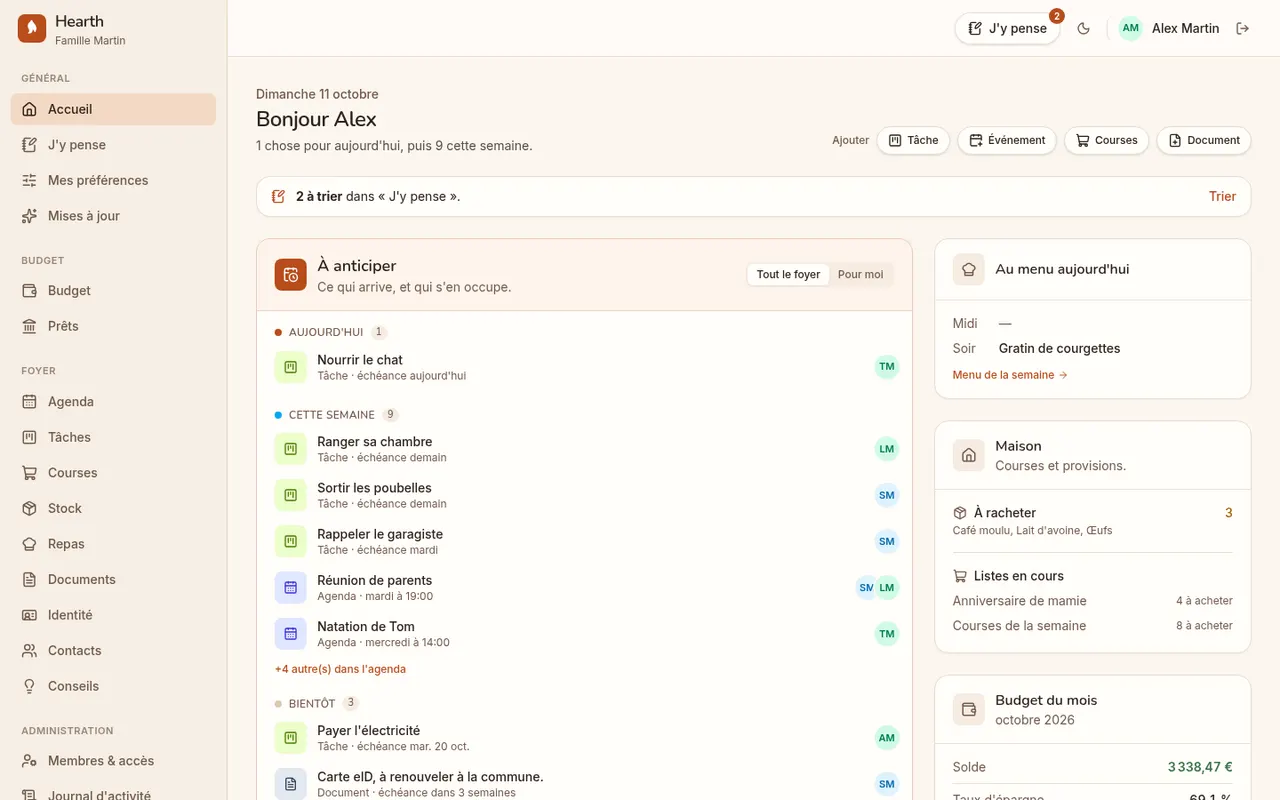This screenshot has width=1280, height=800.
Task: Toggle dark mode with the moon icon
Action: pyautogui.click(x=1083, y=29)
